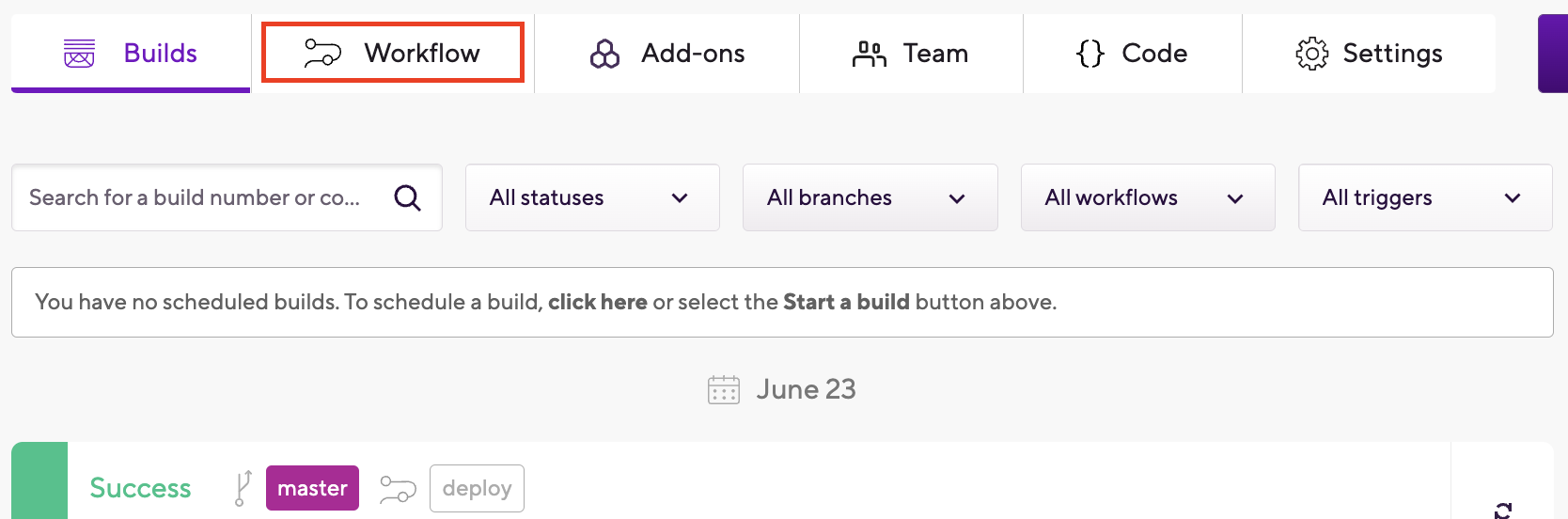Screen dimensions: 1568x519
Task: Follow the 'click here' schedule link
Action: coord(598,302)
